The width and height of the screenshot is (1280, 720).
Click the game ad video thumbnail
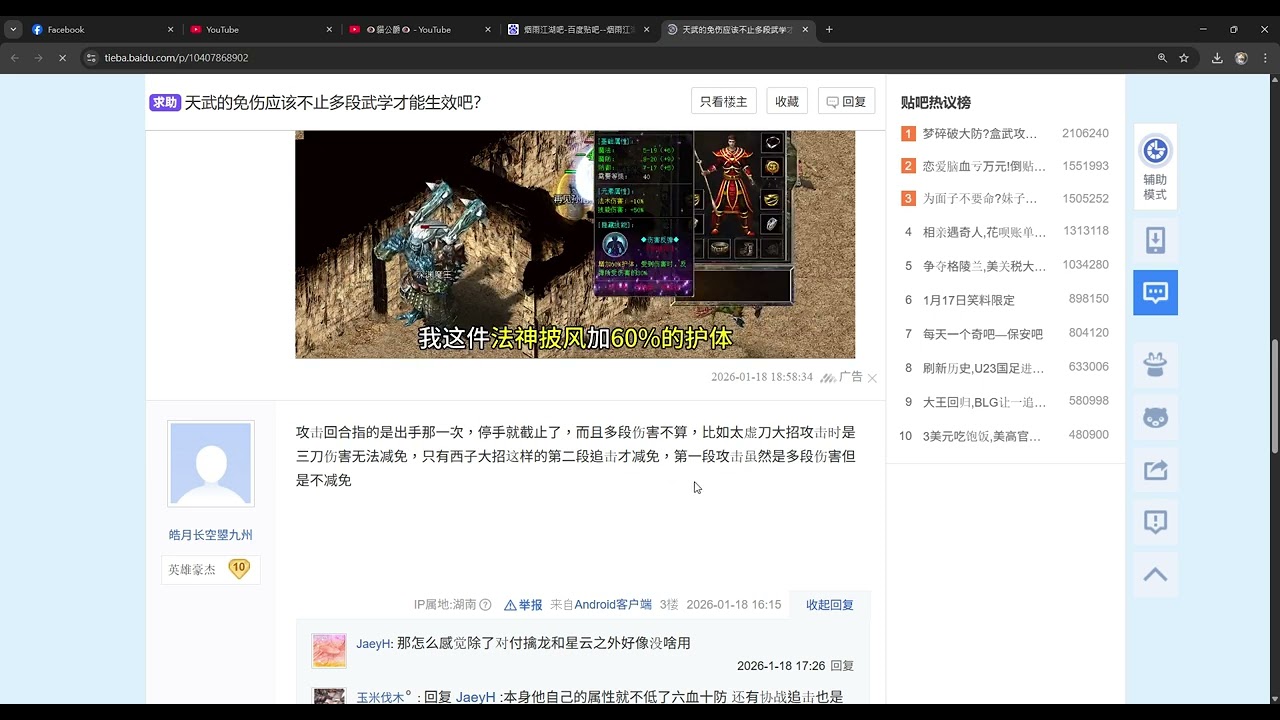tap(575, 244)
